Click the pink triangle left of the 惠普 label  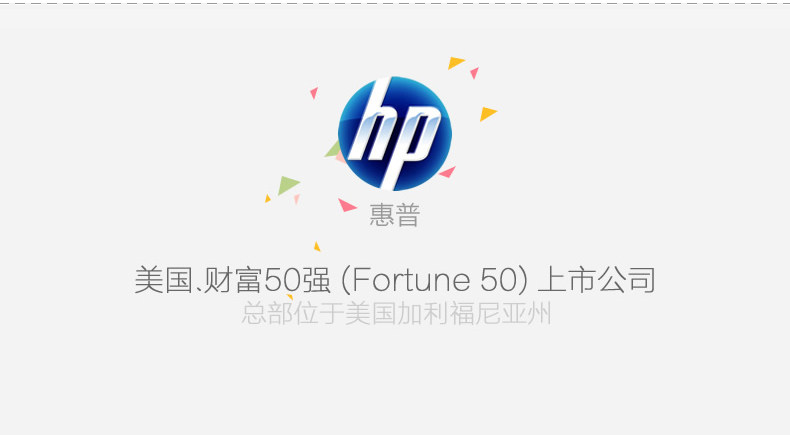[x=347, y=205]
